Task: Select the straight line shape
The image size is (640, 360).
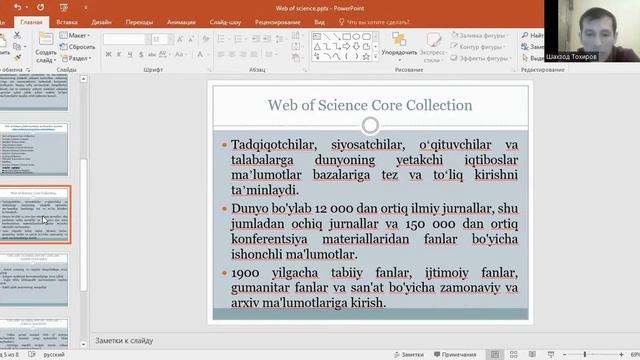Action: (x=327, y=37)
